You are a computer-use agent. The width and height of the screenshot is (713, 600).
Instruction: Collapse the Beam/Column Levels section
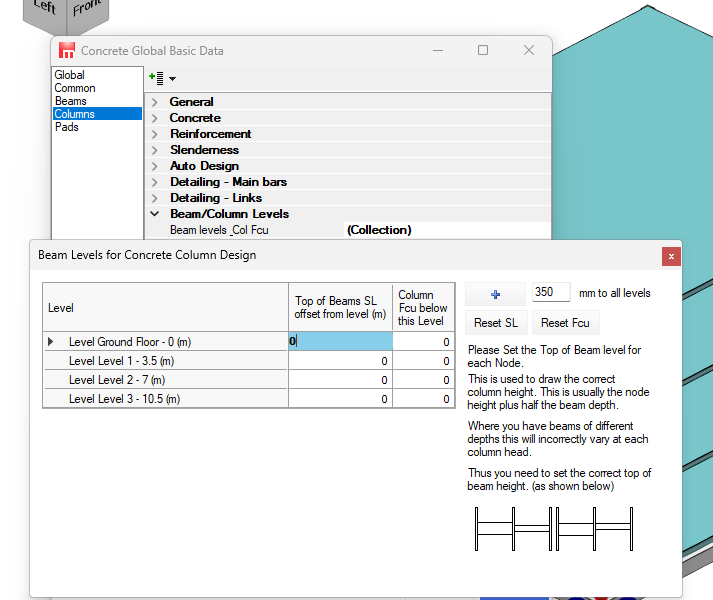[x=155, y=214]
